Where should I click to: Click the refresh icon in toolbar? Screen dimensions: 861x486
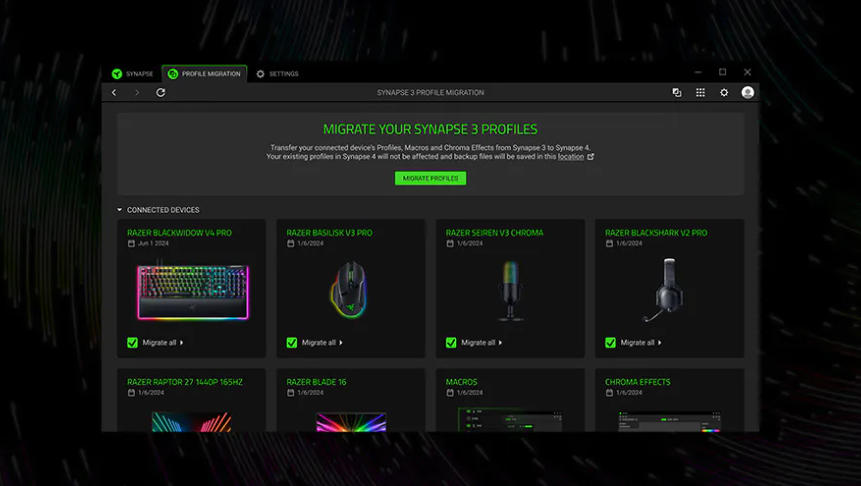point(161,93)
